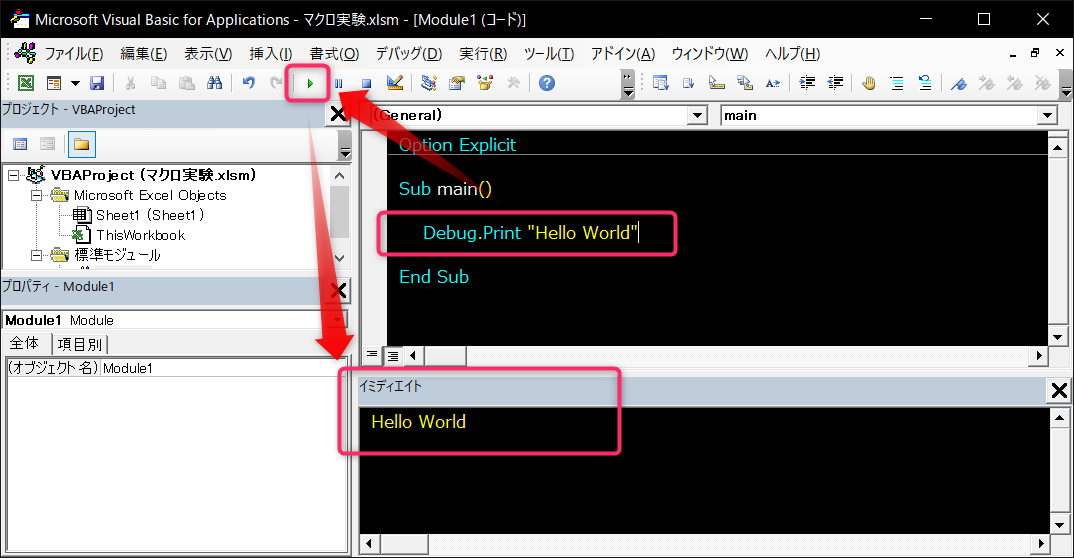This screenshot has height=558, width=1074.
Task: Click the Immediate window scroll-up arrow
Action: [x=1060, y=418]
